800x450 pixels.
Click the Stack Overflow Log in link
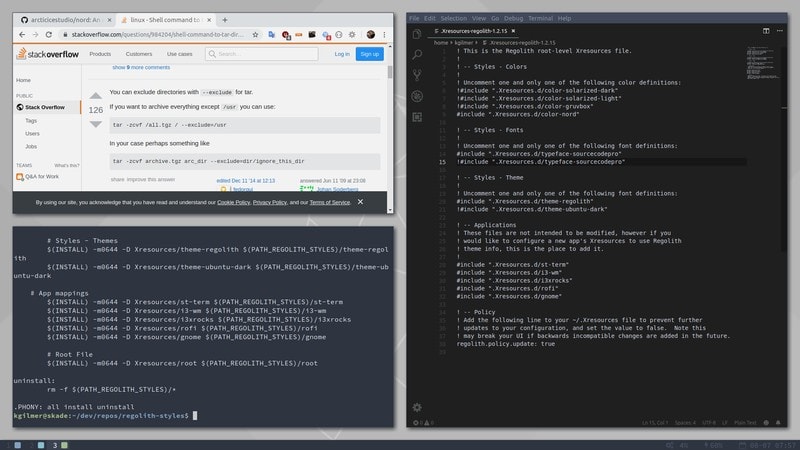342,54
